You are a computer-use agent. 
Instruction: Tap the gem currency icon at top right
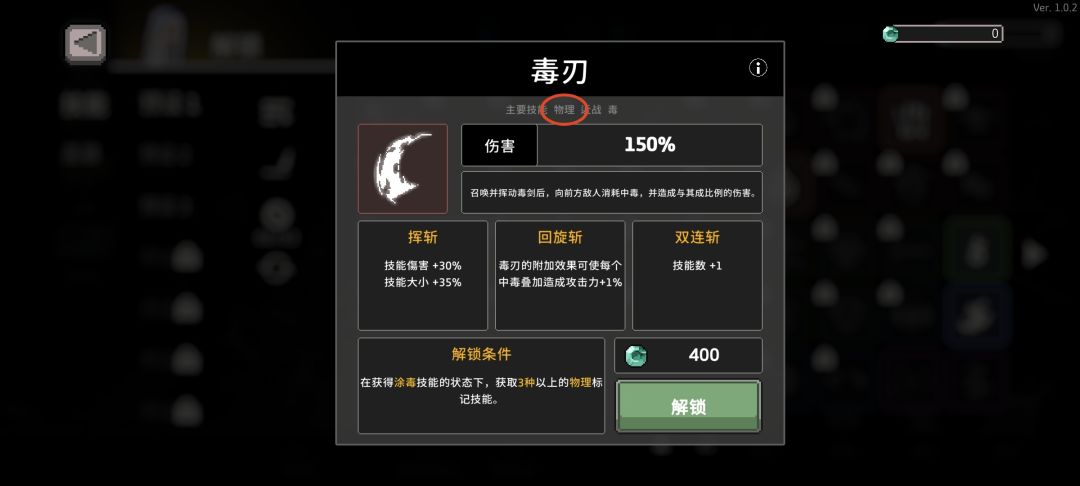(891, 34)
